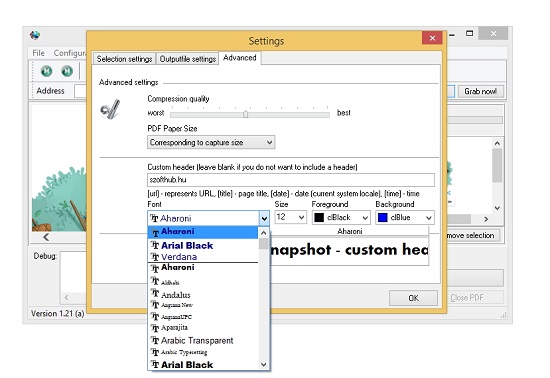Select Arial Black at bottom of list
550x378 pixels.
[x=203, y=365]
